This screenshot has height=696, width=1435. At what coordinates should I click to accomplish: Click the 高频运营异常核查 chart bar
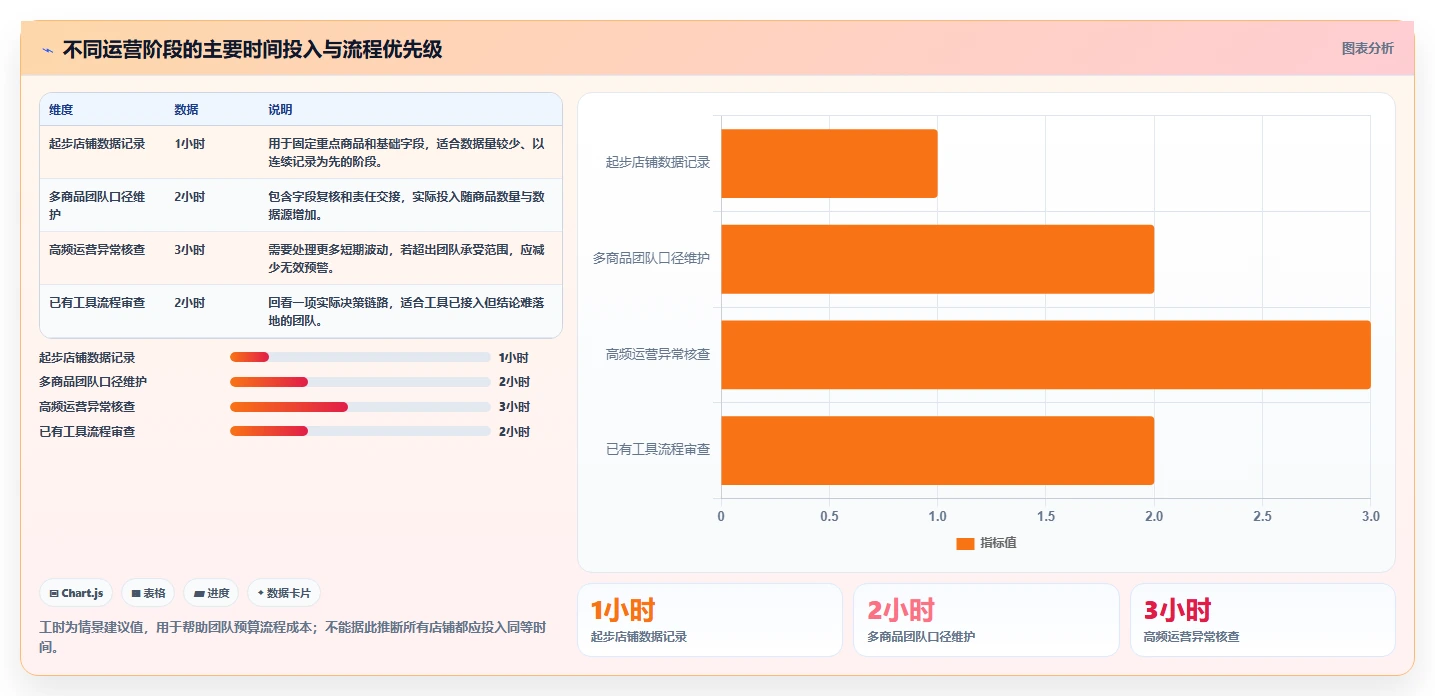1046,355
